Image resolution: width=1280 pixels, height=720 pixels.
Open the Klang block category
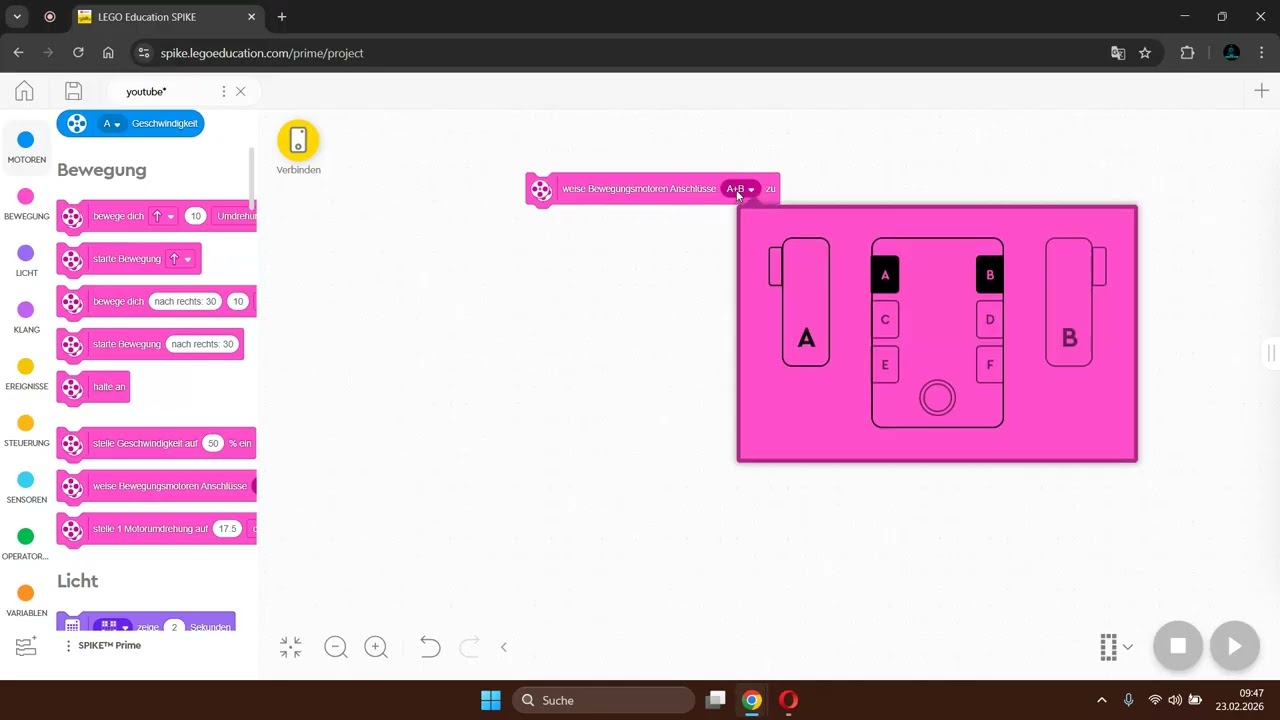[x=26, y=317]
